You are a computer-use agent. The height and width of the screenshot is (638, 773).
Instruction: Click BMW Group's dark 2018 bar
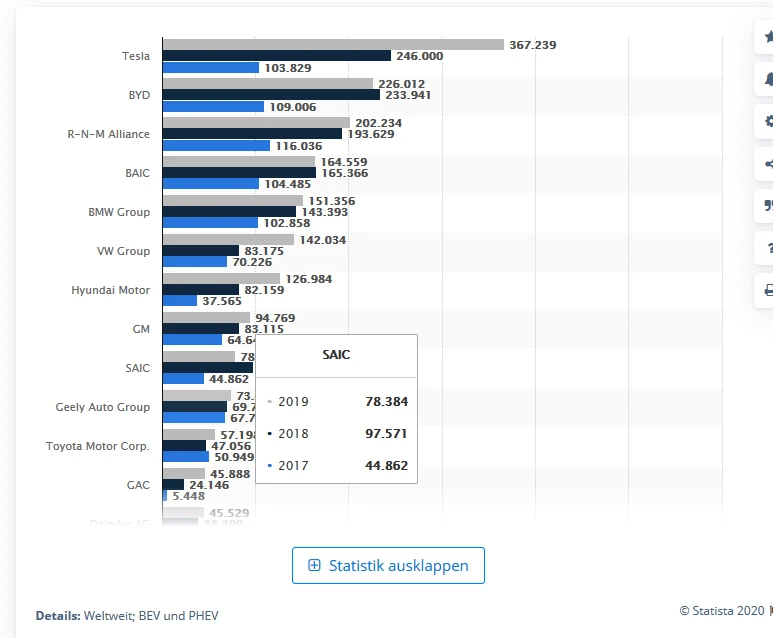tap(229, 211)
